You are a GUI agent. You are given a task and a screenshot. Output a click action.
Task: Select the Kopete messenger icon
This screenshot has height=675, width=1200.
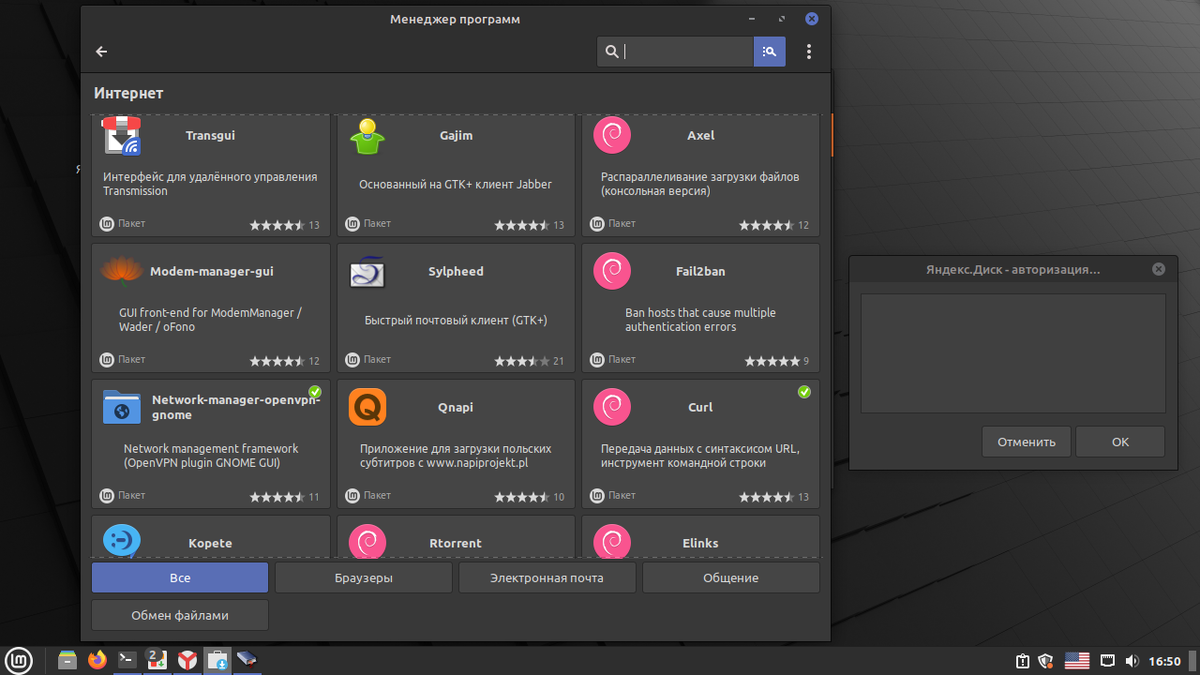[122, 540]
